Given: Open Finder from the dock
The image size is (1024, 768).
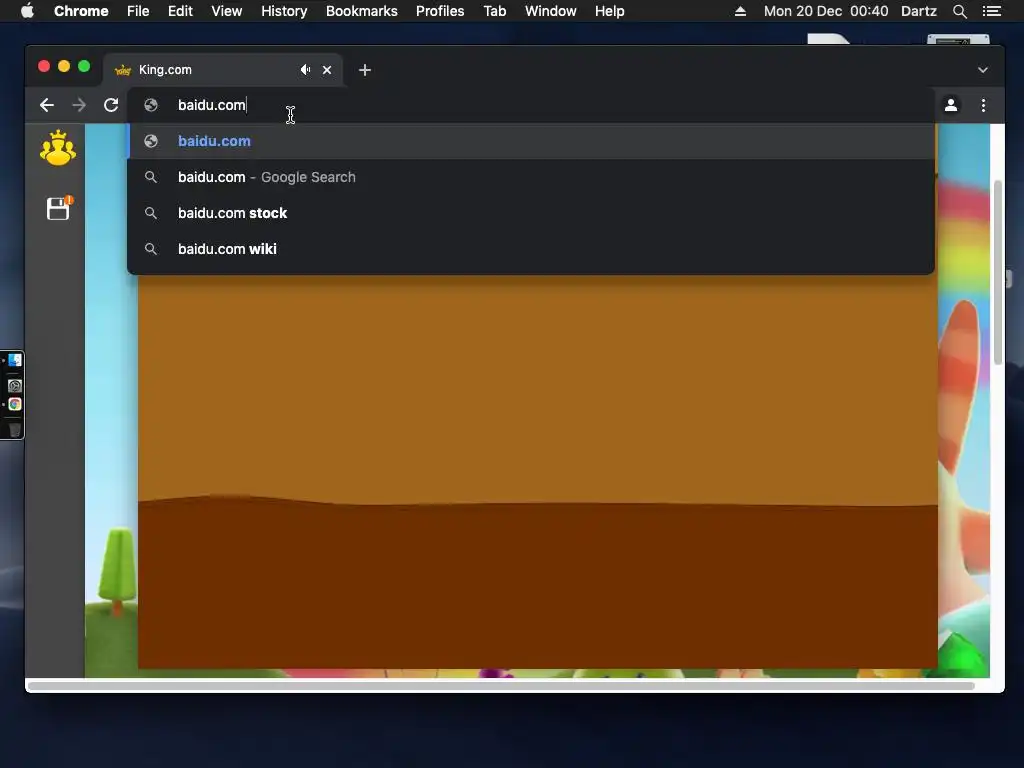Looking at the screenshot, I should pos(14,360).
